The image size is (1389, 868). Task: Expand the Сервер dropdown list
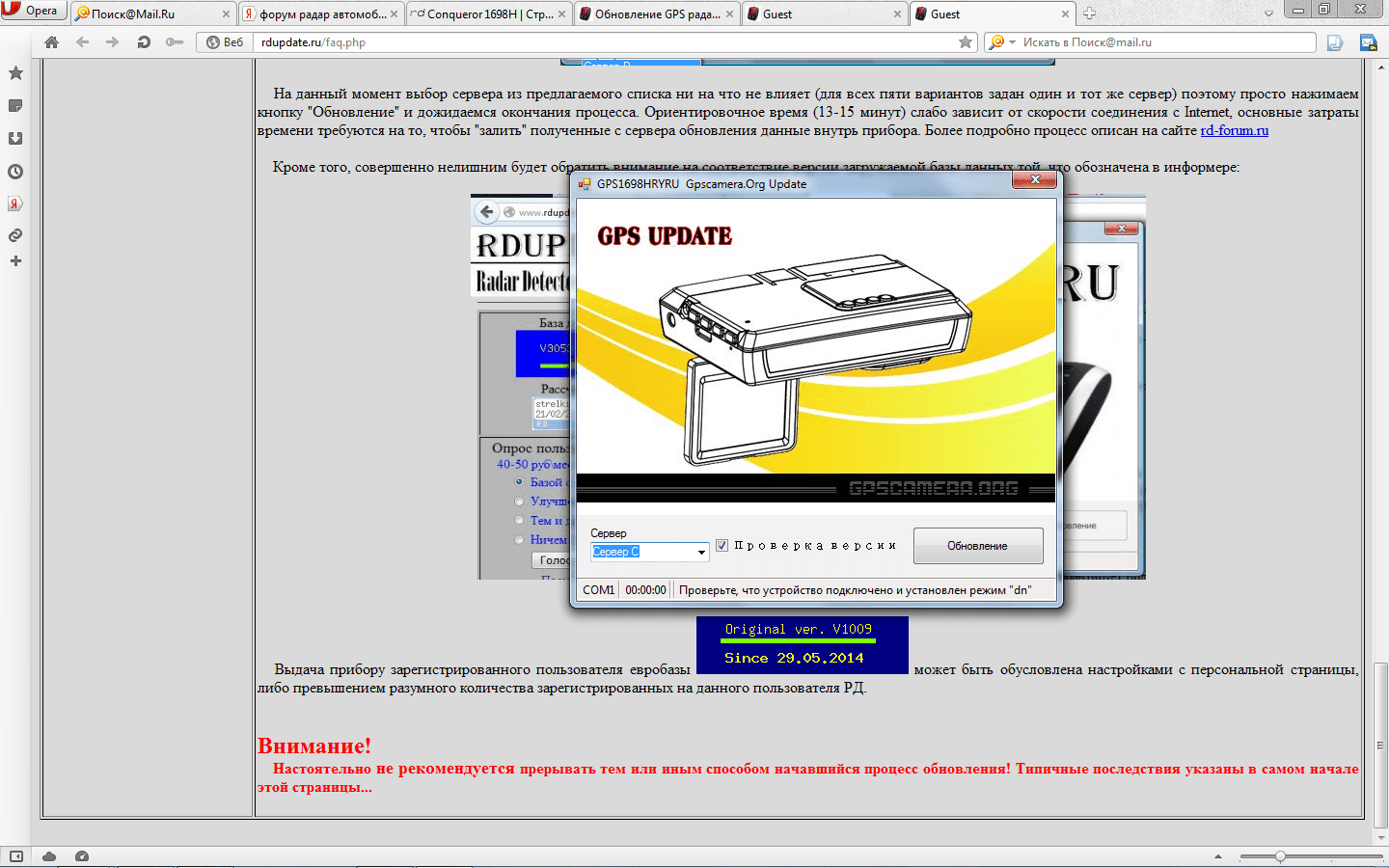tap(701, 553)
